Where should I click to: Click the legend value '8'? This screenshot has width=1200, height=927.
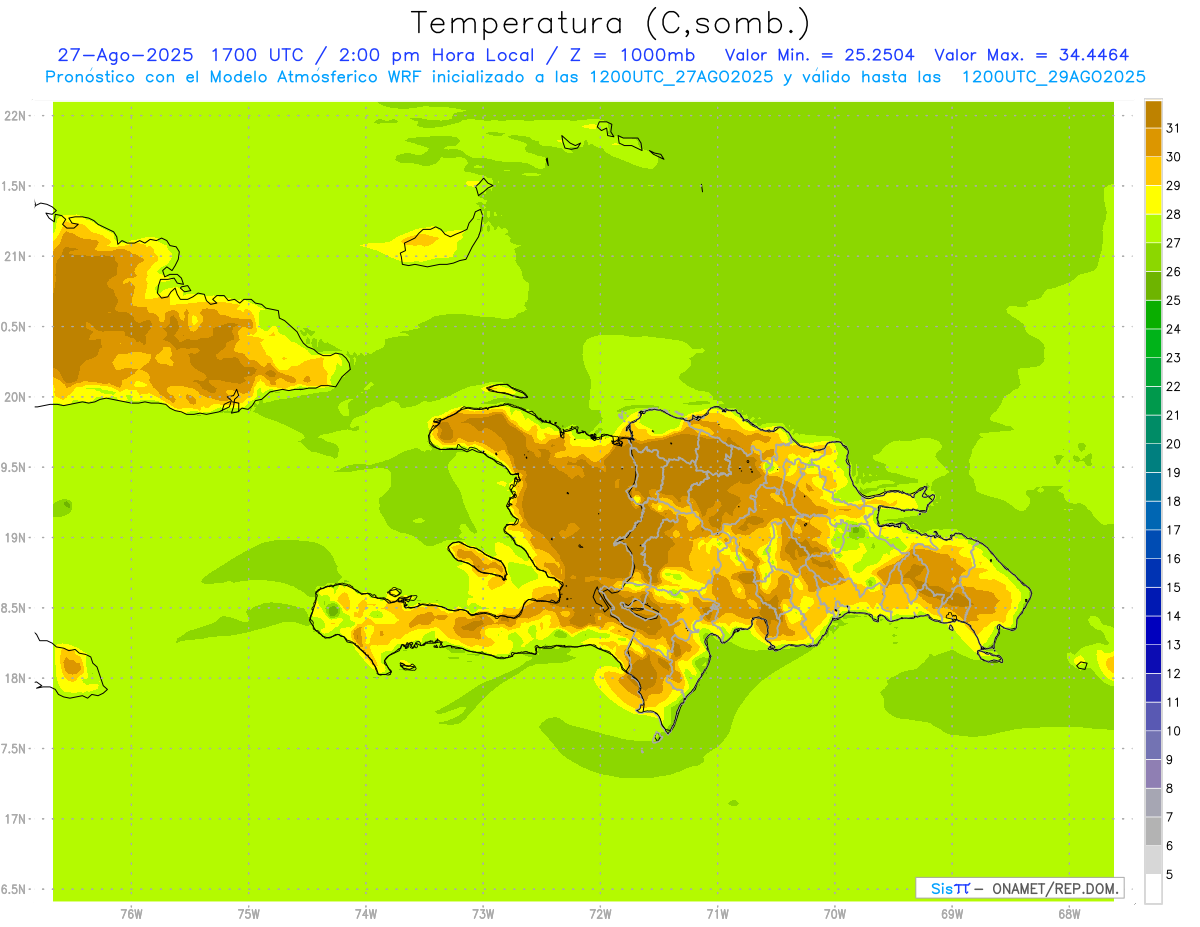[x=1170, y=789]
